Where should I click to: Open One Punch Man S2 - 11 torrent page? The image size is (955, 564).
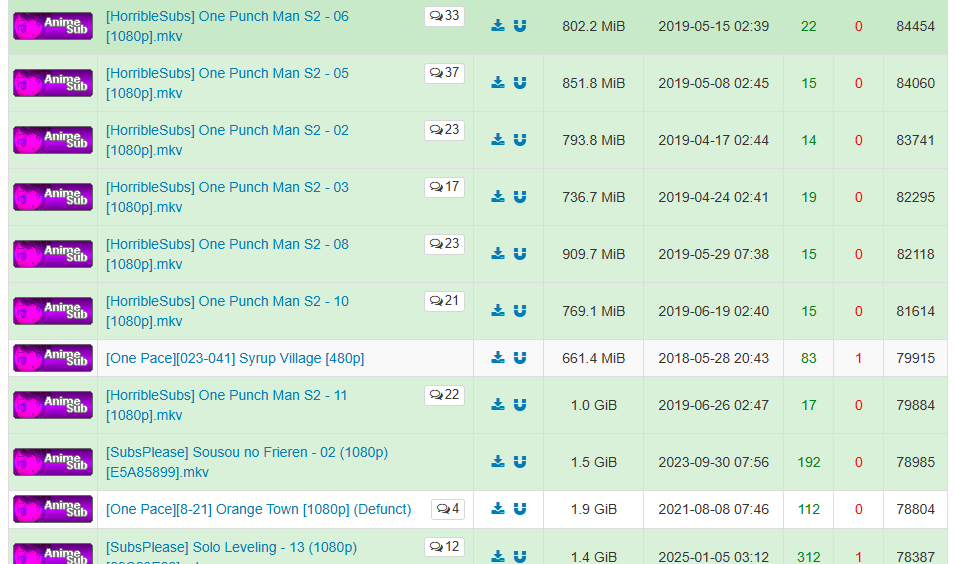coord(227,405)
